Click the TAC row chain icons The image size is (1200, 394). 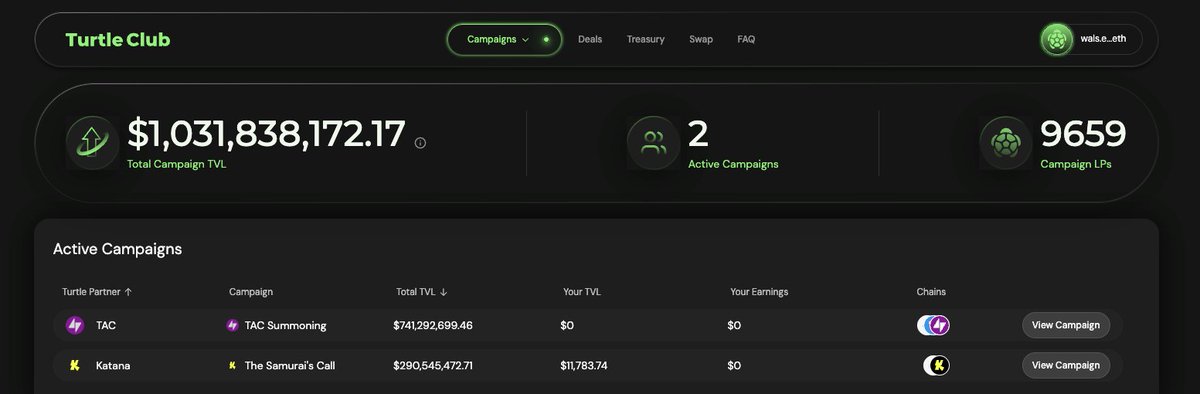point(934,325)
